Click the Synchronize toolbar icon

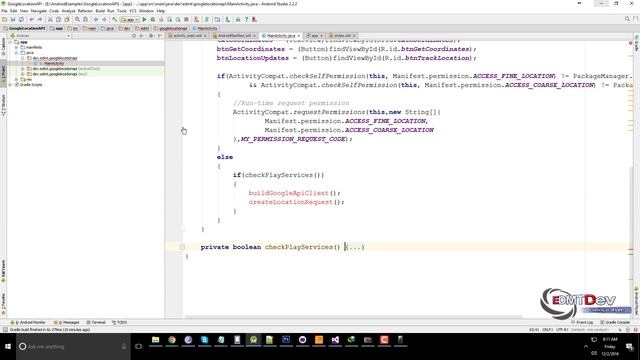[21, 19]
